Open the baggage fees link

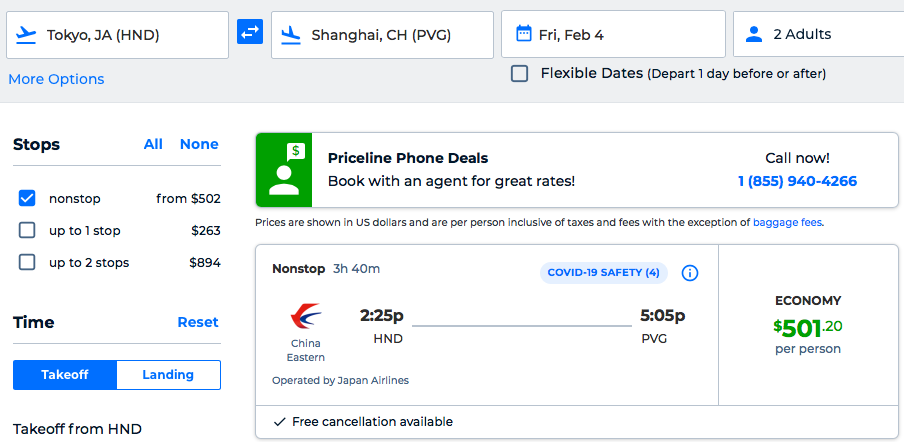(786, 222)
